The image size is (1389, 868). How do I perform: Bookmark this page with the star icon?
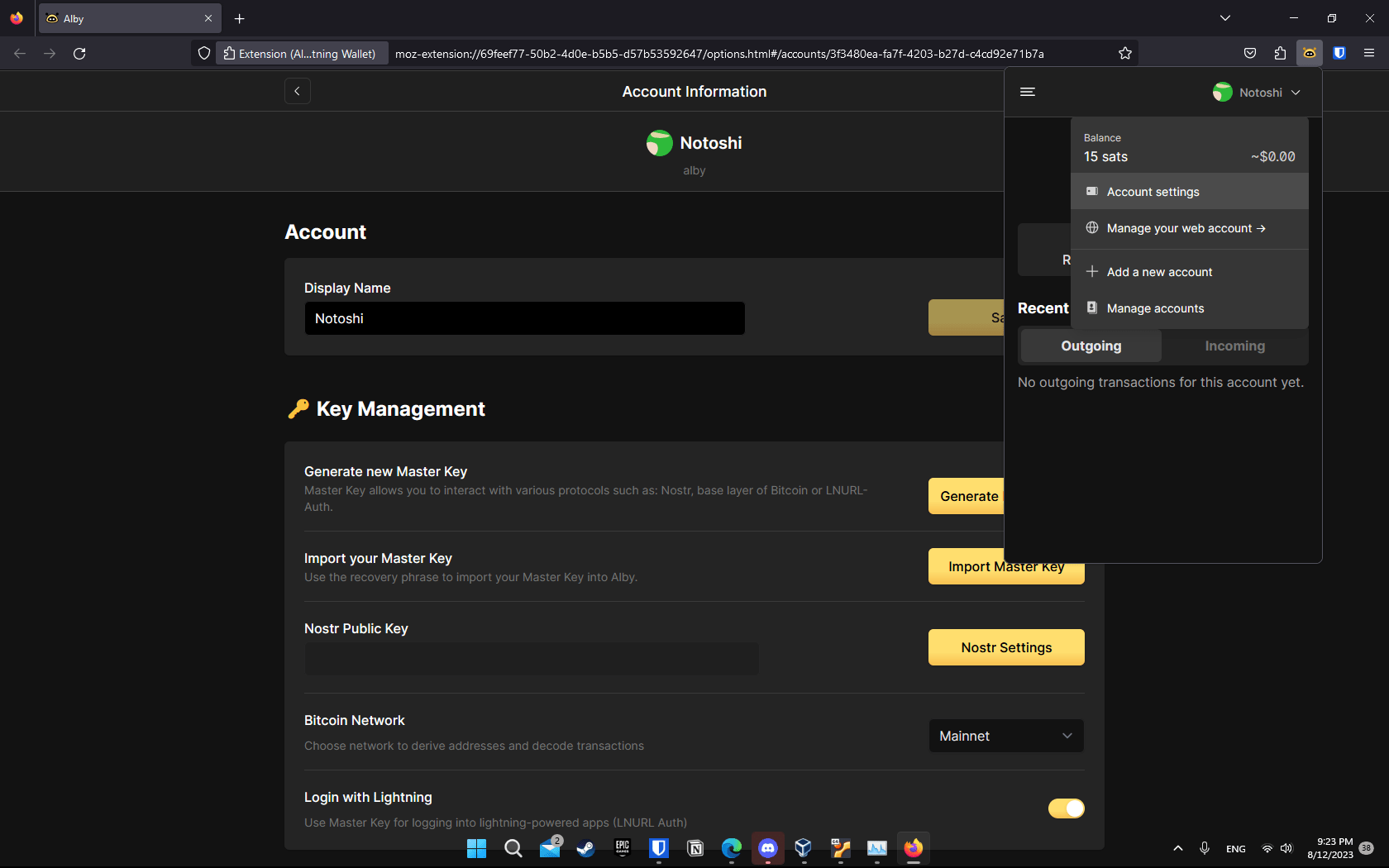point(1124,54)
